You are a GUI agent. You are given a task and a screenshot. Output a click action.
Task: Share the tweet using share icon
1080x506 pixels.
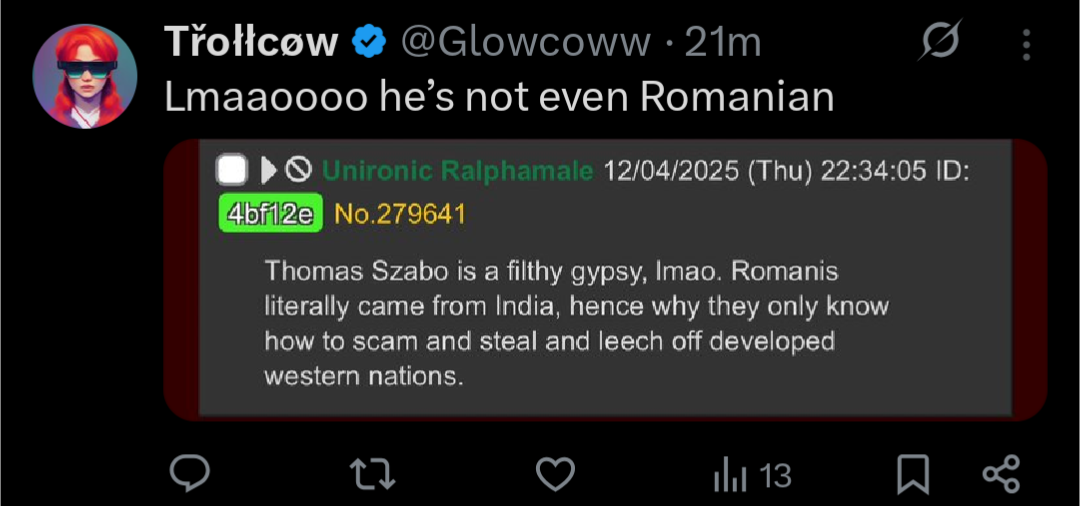[x=1001, y=474]
